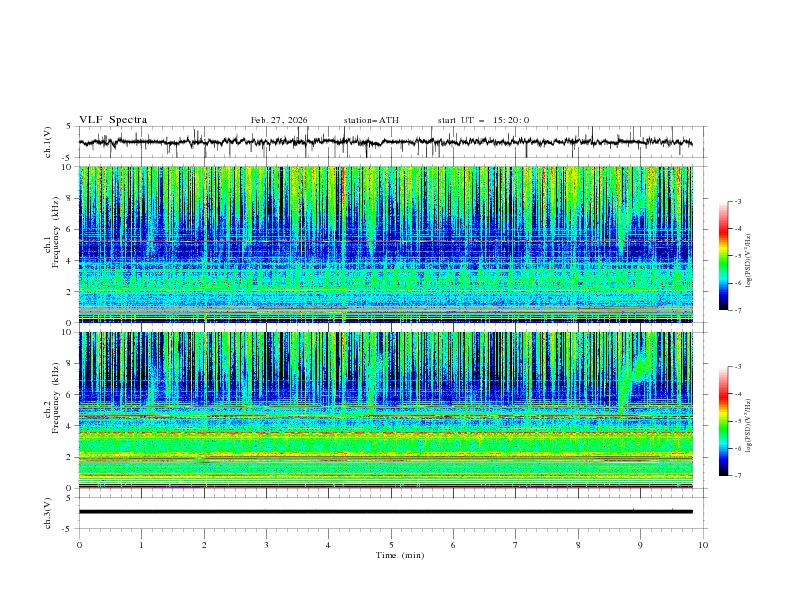Image resolution: width=792 pixels, height=612 pixels.
Task: Click the ch.2 spectrogram color bar
Action: (x=723, y=421)
